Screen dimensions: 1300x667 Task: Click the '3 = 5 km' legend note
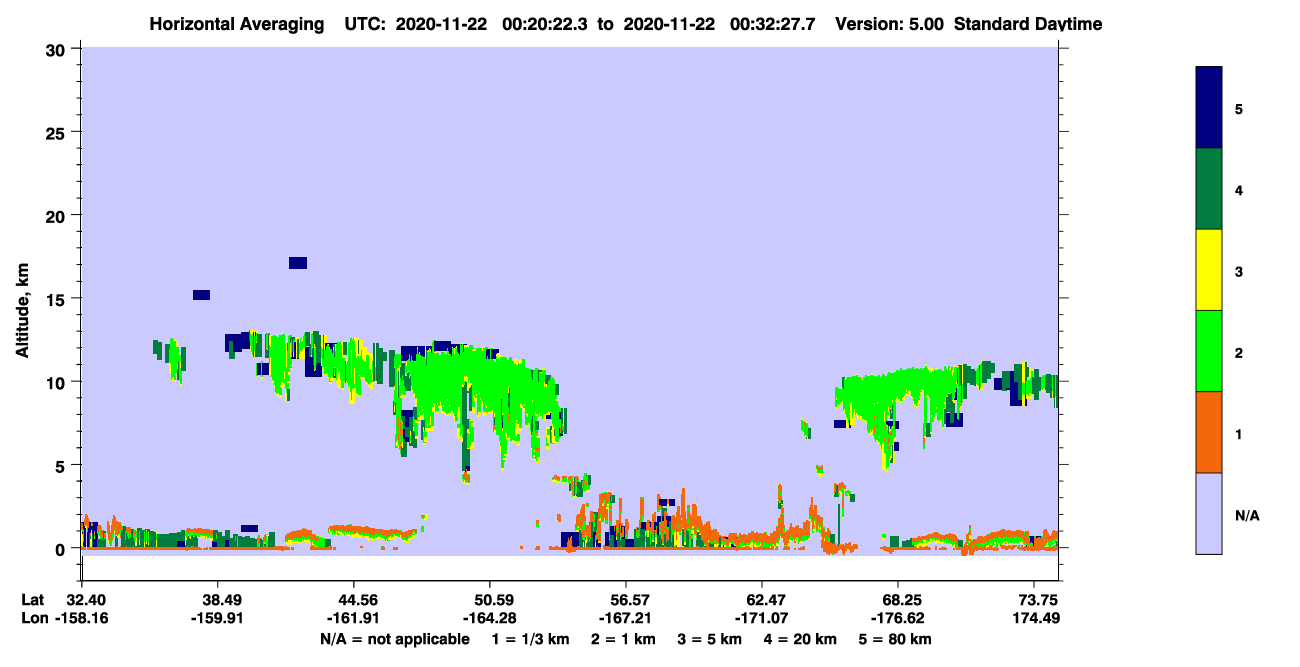(x=710, y=639)
